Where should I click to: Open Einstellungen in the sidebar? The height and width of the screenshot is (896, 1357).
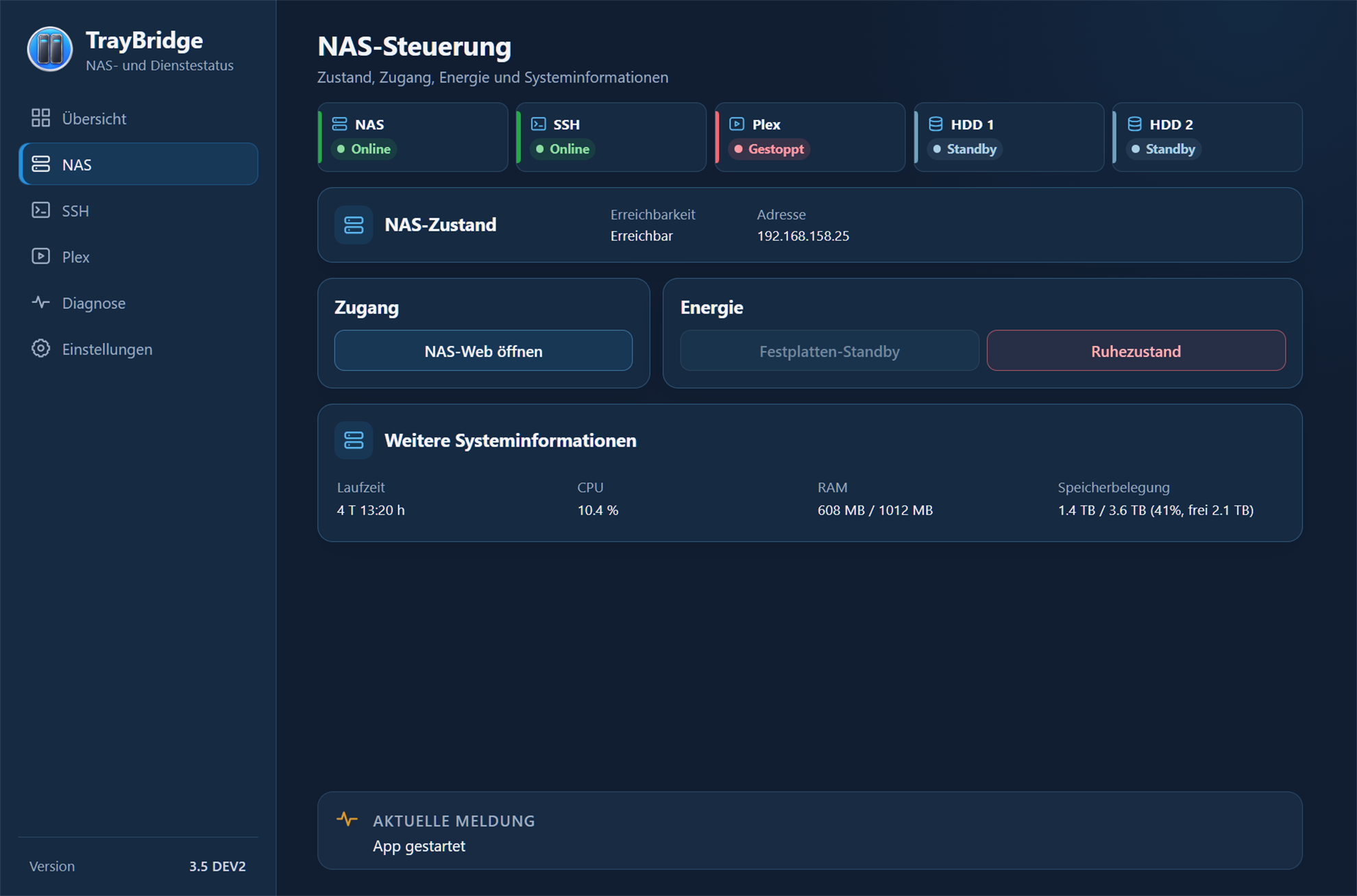click(138, 349)
